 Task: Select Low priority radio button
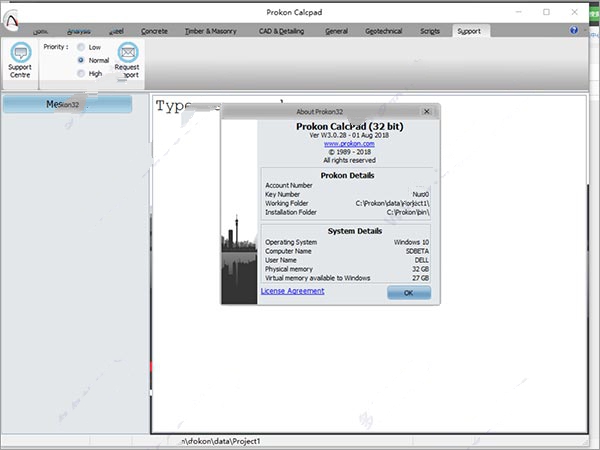(x=81, y=47)
